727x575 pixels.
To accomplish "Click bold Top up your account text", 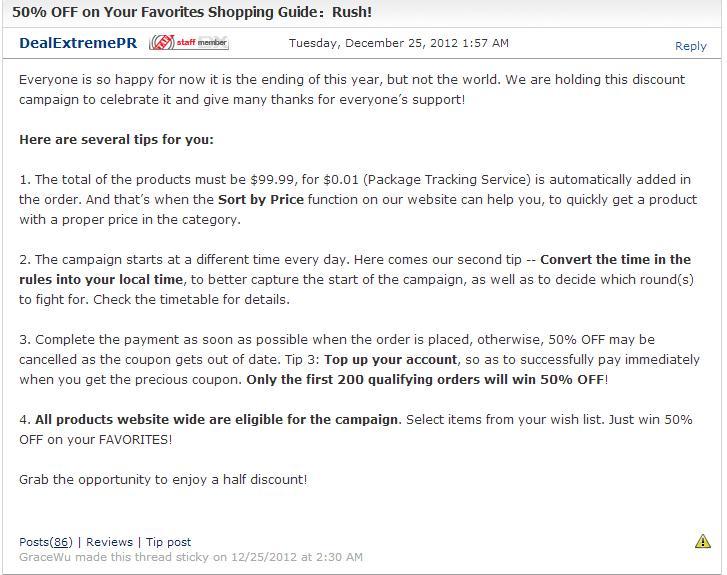I will 390,359.
